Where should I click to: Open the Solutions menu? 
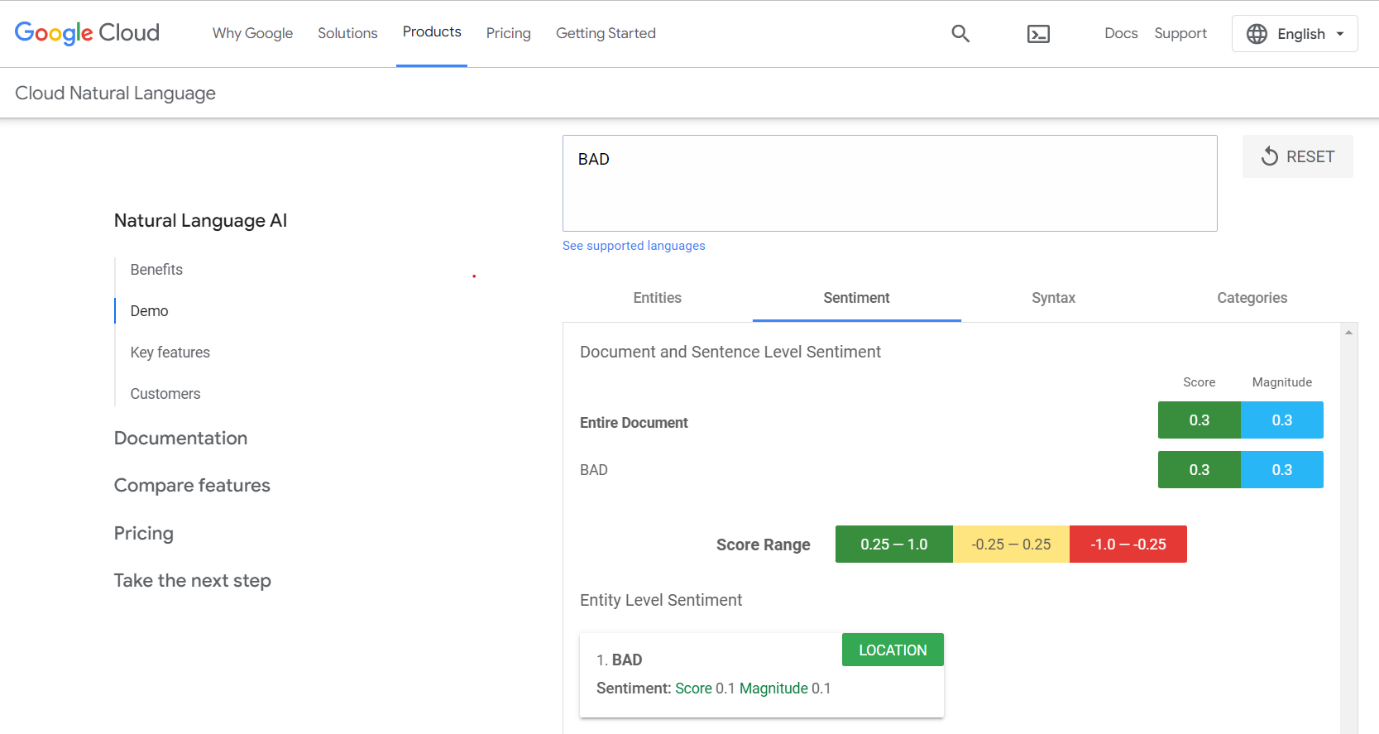[x=347, y=33]
